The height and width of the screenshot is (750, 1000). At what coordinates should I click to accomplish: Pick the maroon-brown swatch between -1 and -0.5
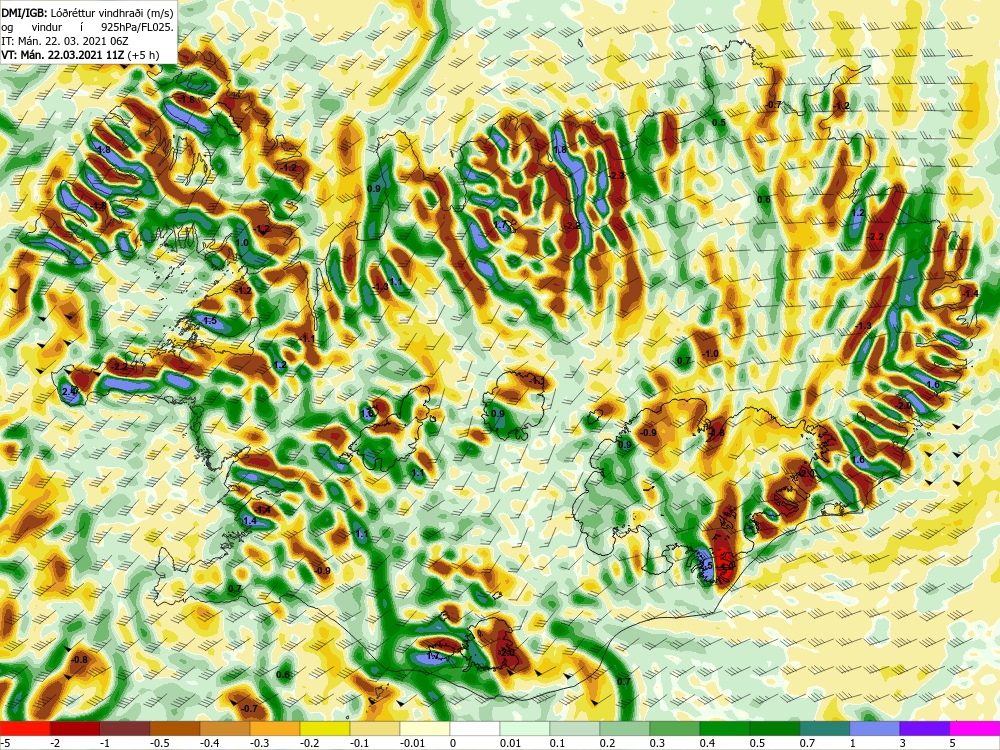point(125,728)
